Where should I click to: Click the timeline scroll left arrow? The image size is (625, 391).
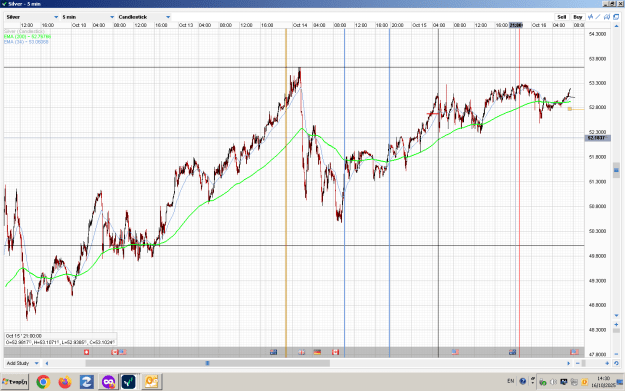[x=47, y=363]
